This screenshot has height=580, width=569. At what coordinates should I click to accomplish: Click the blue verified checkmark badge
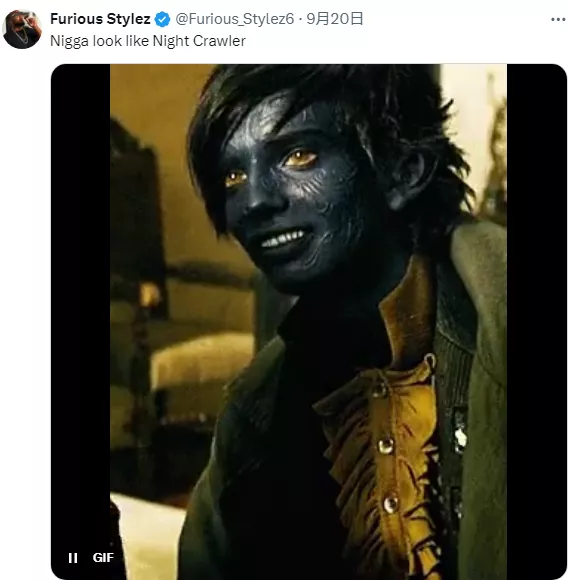click(x=162, y=19)
